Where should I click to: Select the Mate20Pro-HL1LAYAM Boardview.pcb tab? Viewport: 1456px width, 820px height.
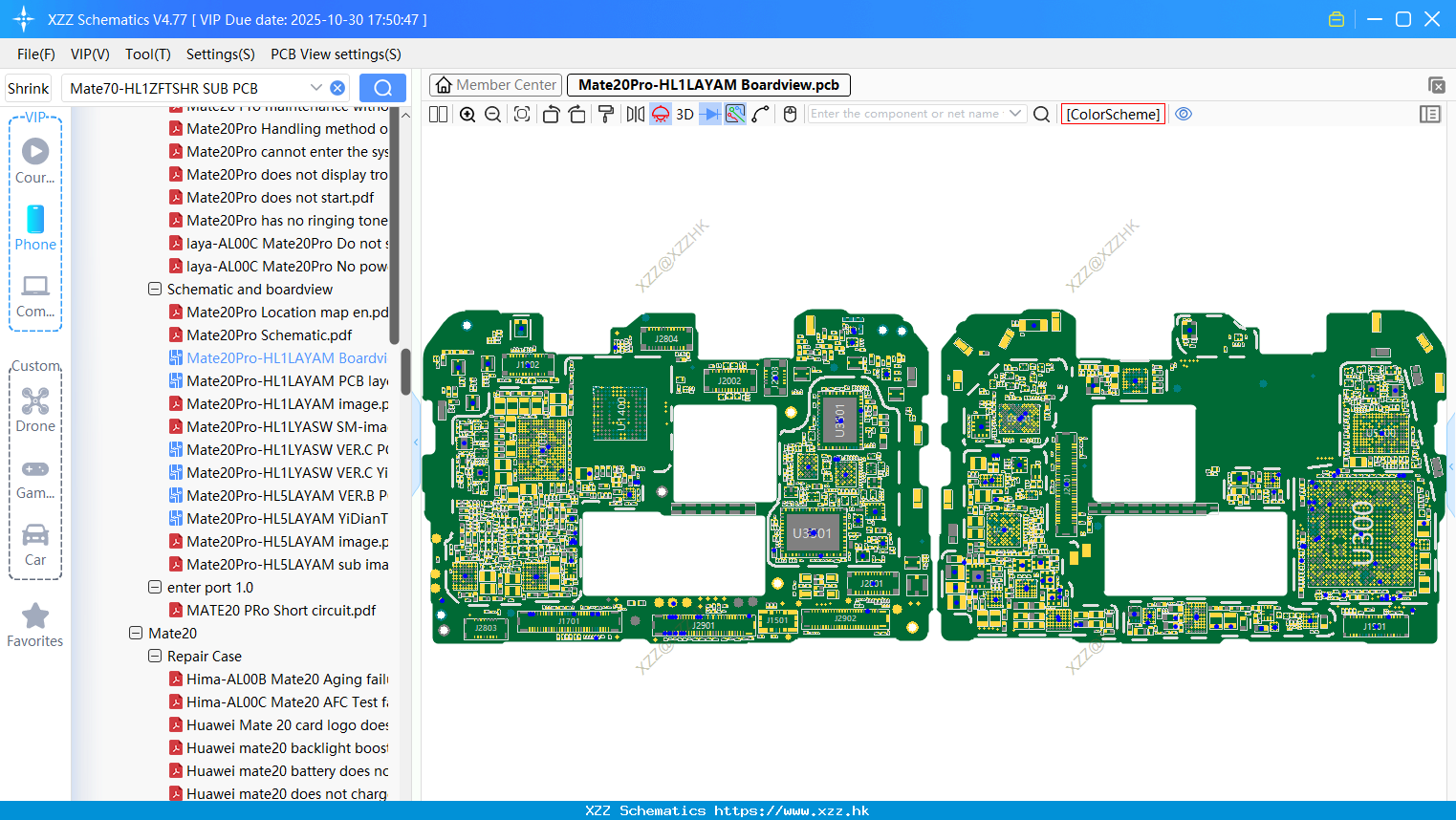coord(708,85)
